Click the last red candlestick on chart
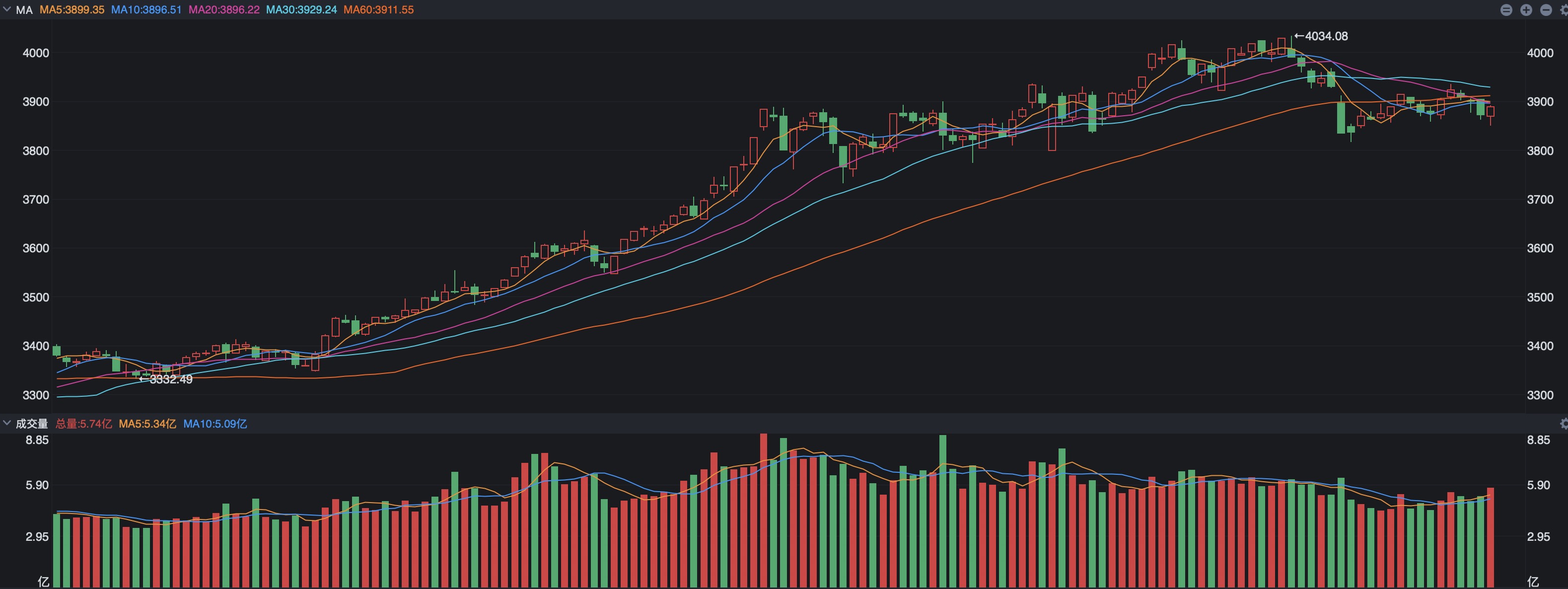 (1490, 111)
